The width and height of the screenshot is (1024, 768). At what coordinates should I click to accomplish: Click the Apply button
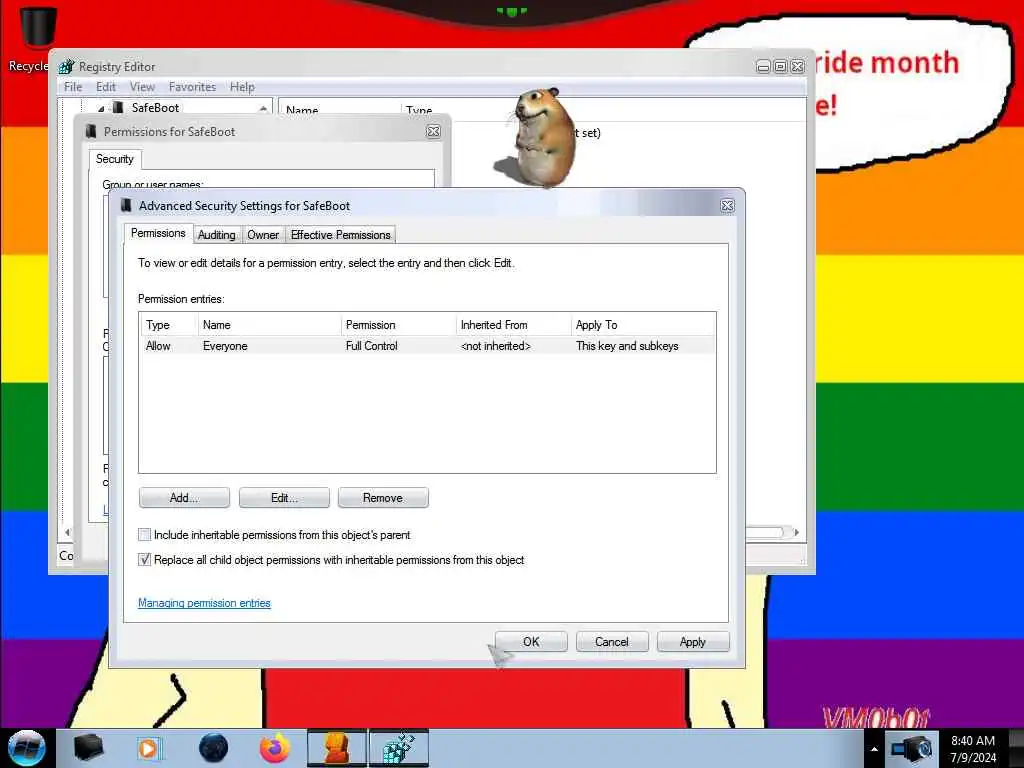tap(693, 642)
